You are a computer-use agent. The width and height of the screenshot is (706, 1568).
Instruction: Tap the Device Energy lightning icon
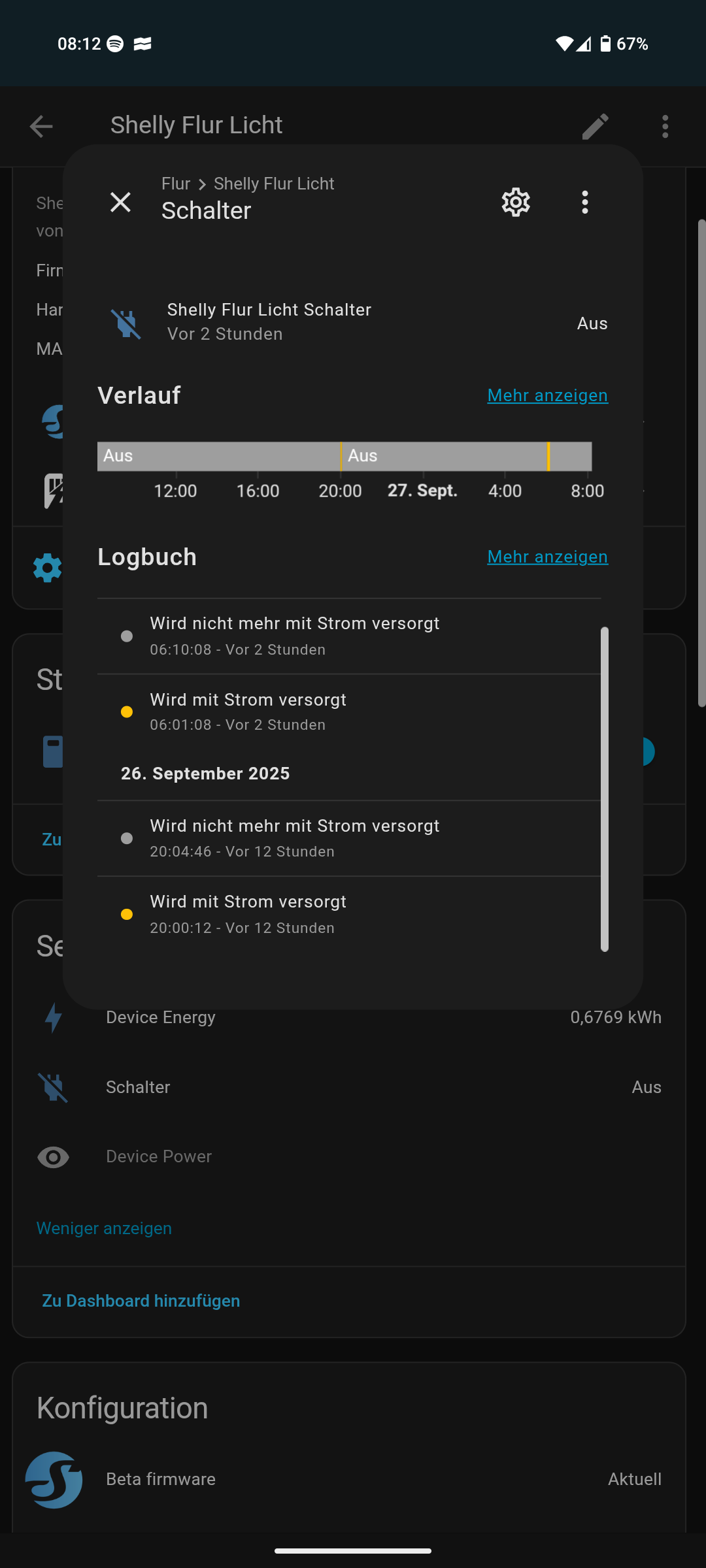54,1017
